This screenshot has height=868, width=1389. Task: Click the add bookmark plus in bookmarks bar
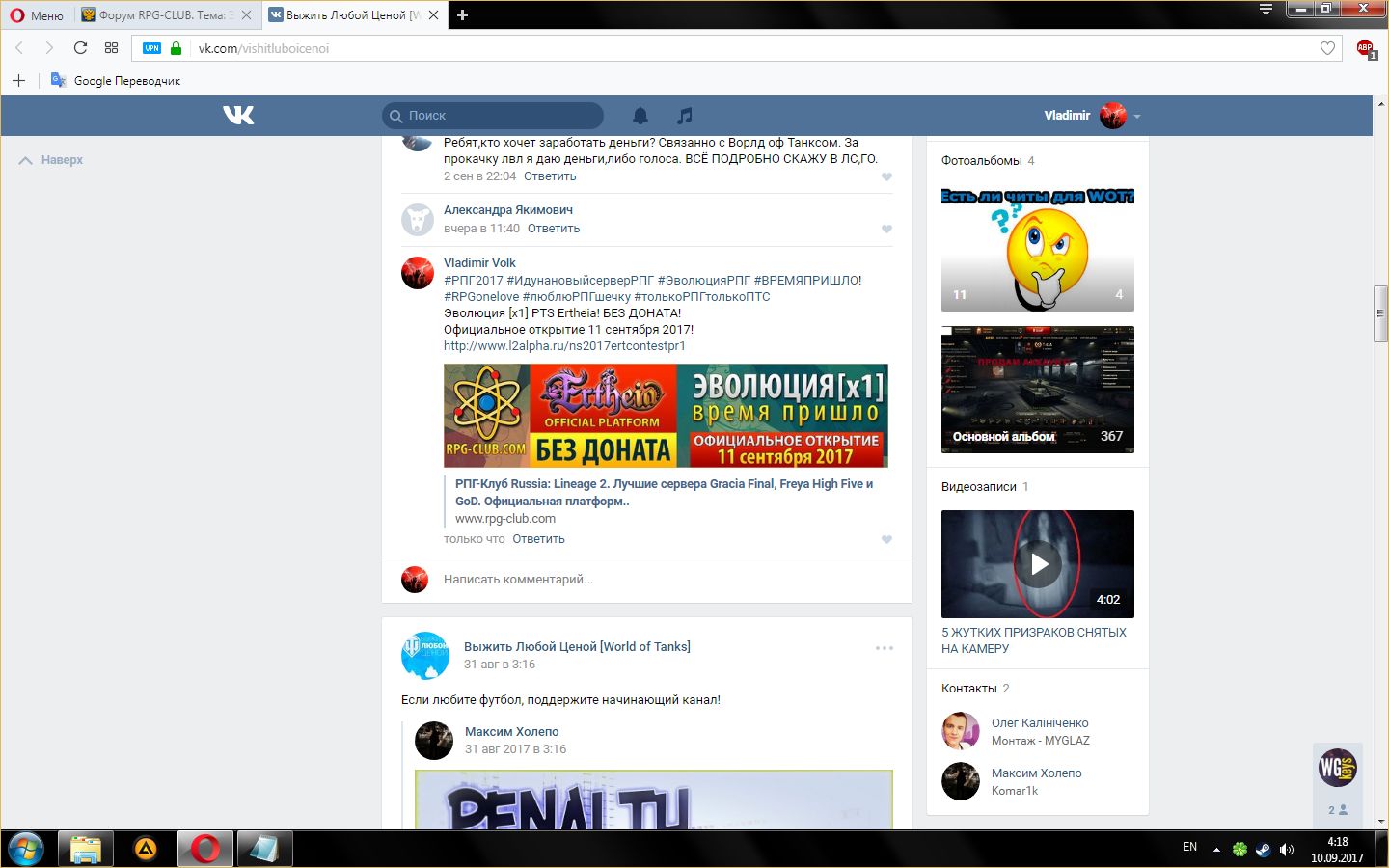coord(18,80)
